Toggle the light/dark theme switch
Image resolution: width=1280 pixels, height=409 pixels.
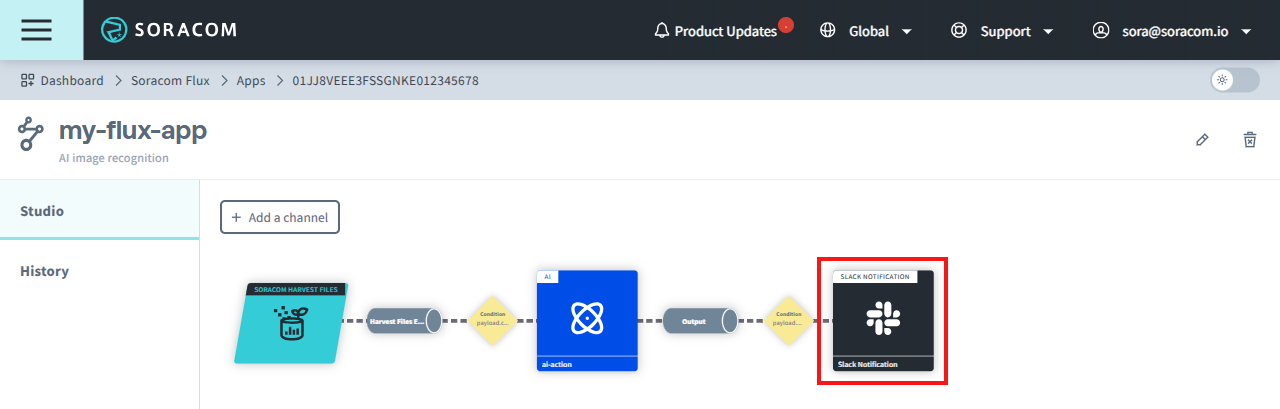tap(1234, 80)
